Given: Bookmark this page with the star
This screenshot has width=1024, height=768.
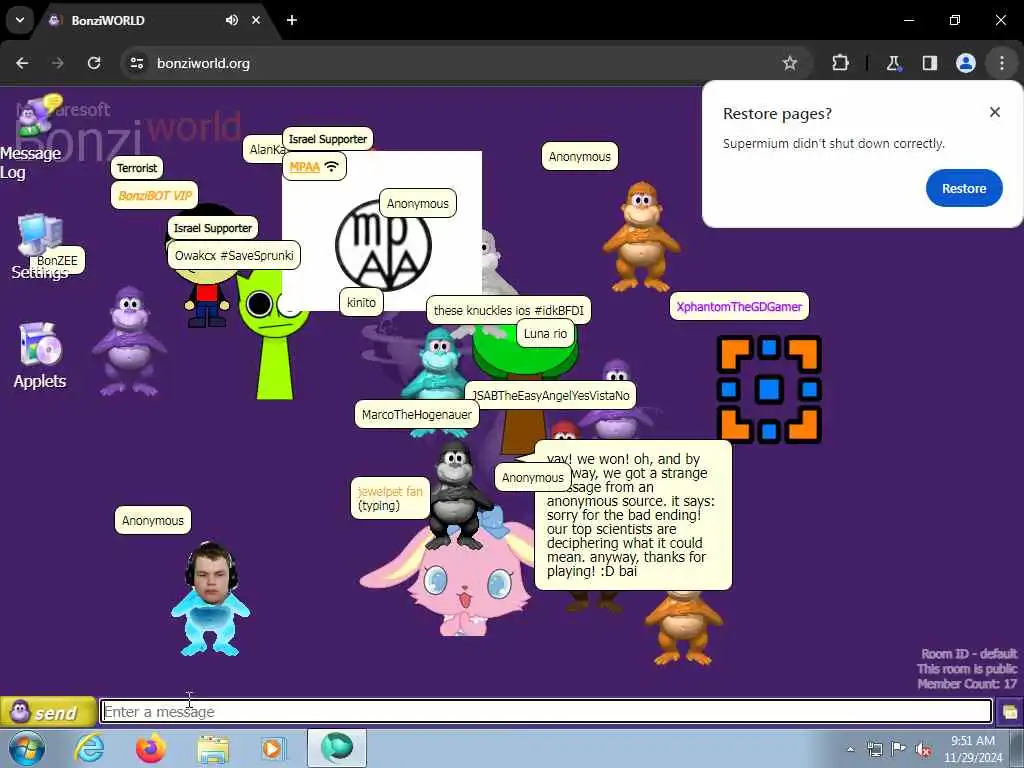Looking at the screenshot, I should click(x=790, y=63).
